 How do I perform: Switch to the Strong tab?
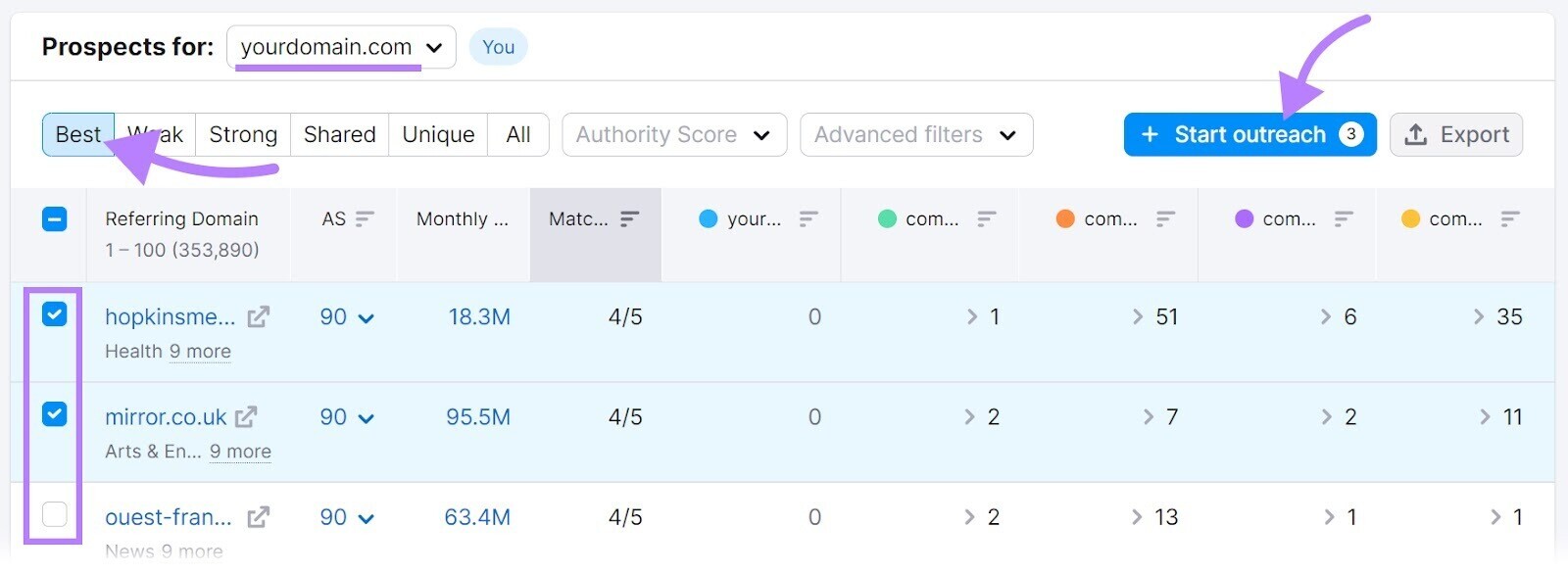pos(243,135)
